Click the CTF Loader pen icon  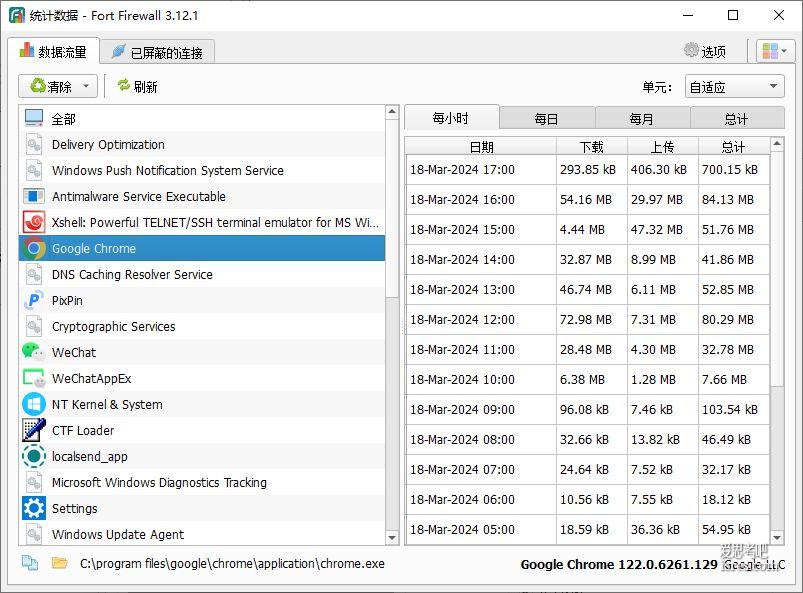[x=34, y=430]
